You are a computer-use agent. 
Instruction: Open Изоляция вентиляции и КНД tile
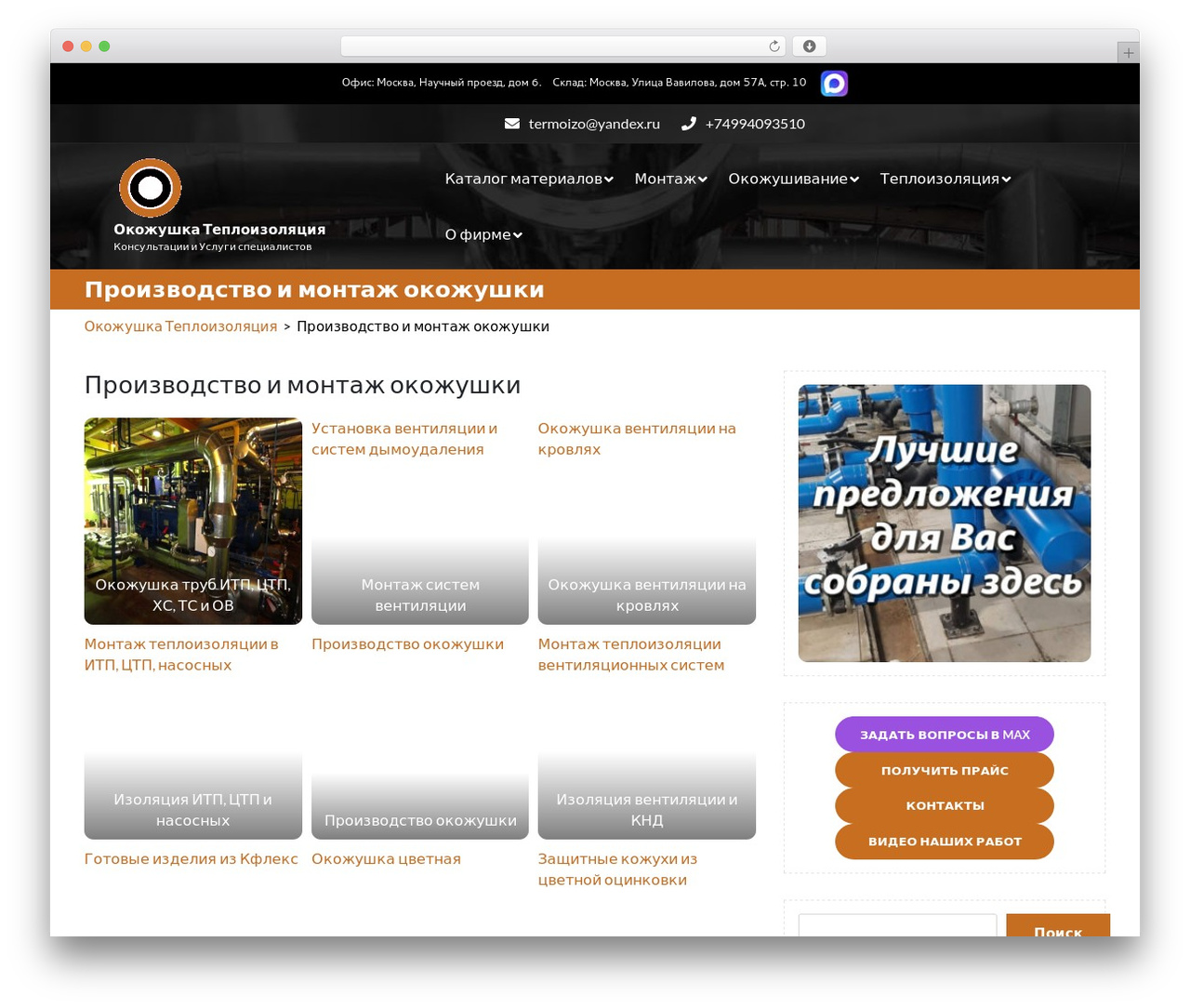(647, 796)
